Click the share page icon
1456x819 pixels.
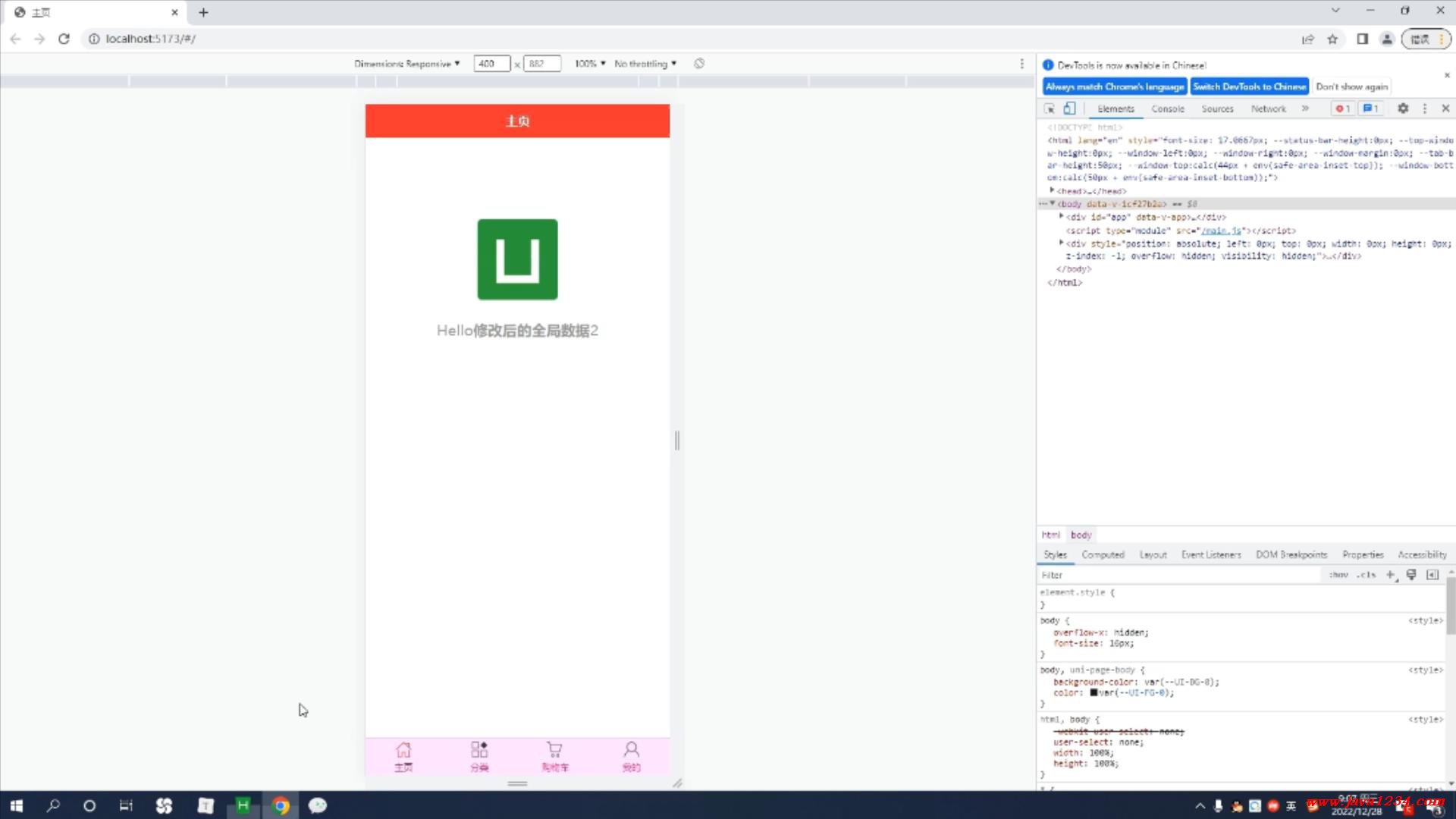pyautogui.click(x=1308, y=39)
